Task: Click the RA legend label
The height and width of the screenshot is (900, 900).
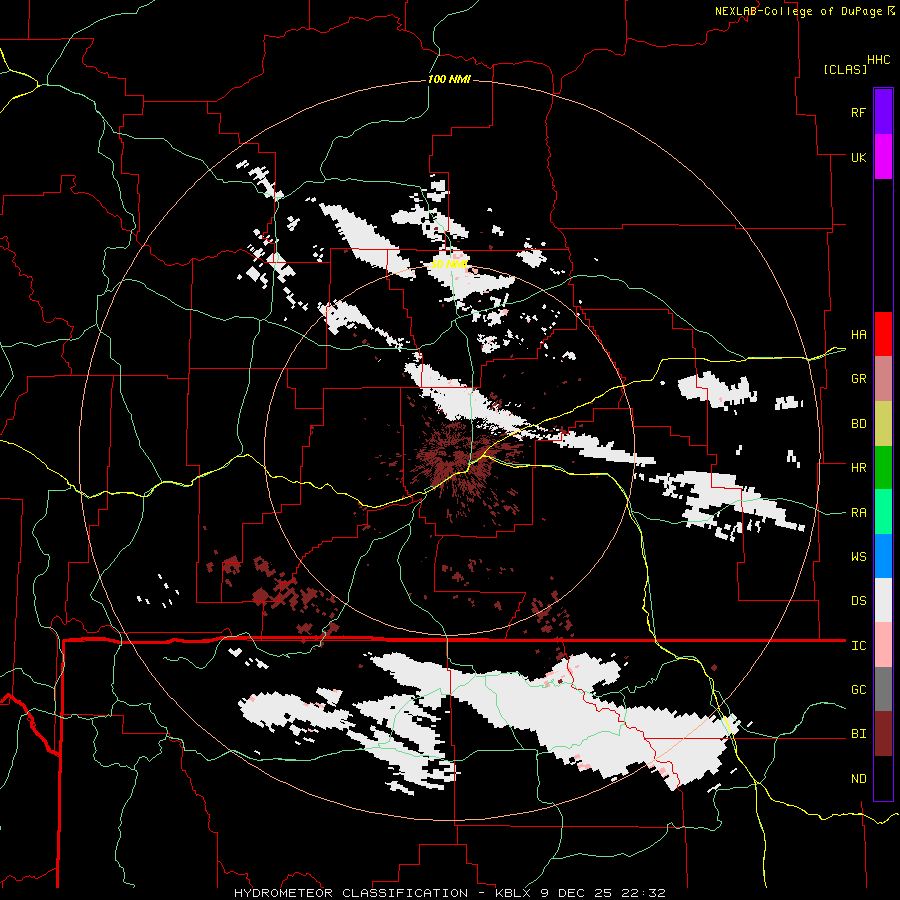Action: (x=859, y=513)
